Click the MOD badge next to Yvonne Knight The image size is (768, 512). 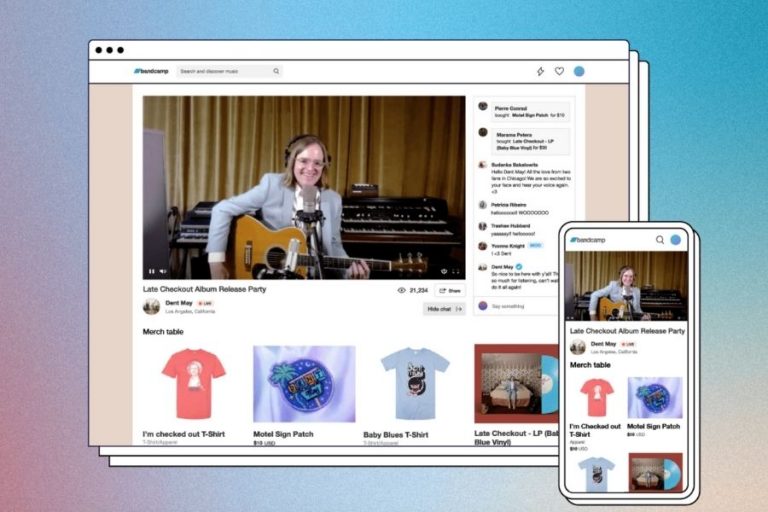coord(535,245)
